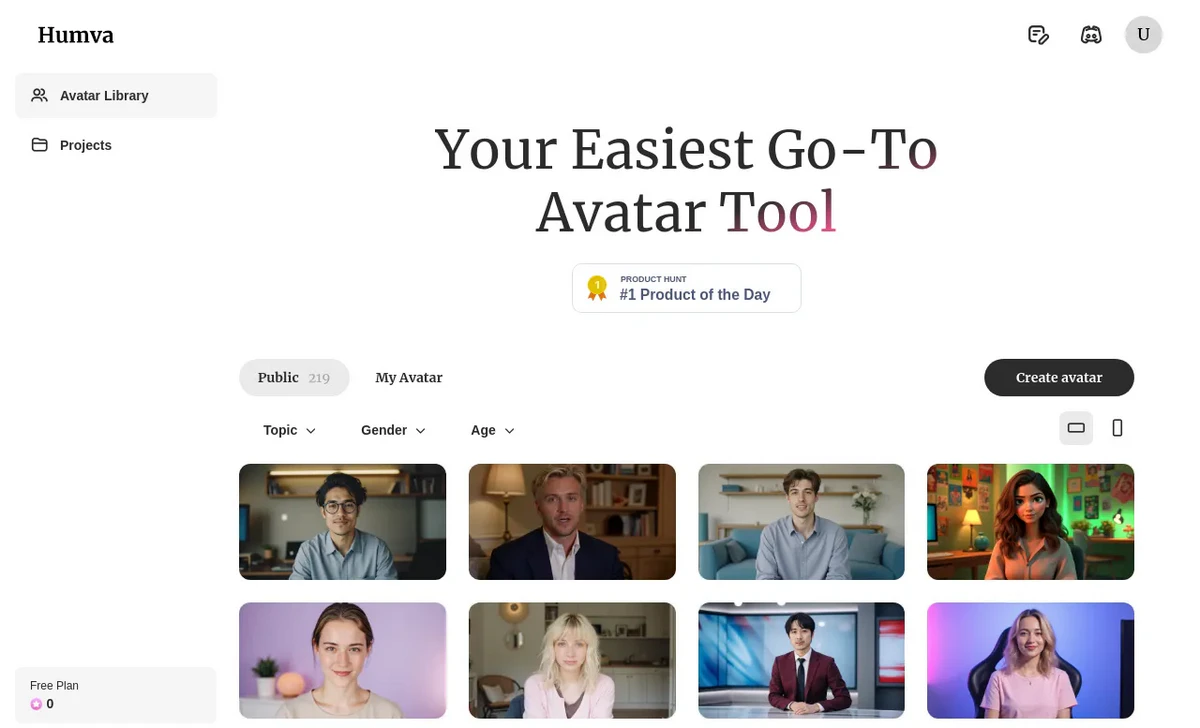
Task: Open the Discord icon in header
Action: click(x=1091, y=35)
